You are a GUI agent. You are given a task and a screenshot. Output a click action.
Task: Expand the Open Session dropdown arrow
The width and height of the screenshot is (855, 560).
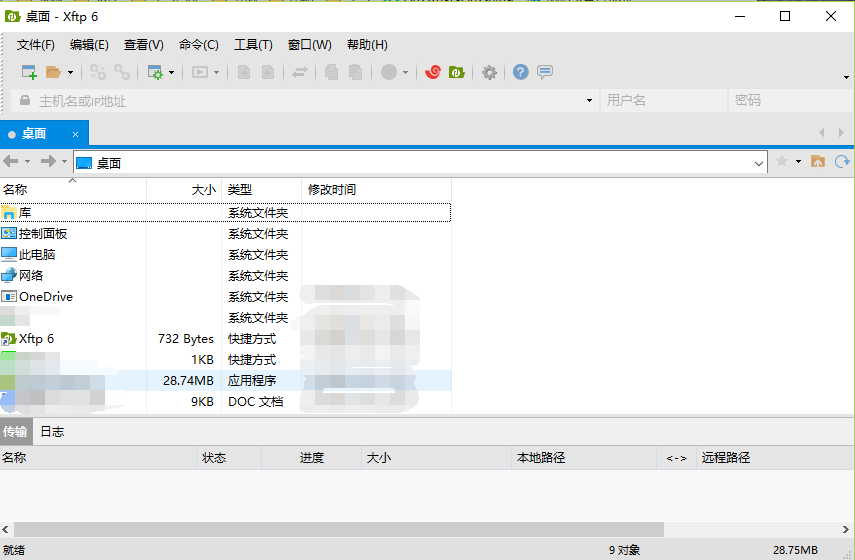tap(70, 72)
